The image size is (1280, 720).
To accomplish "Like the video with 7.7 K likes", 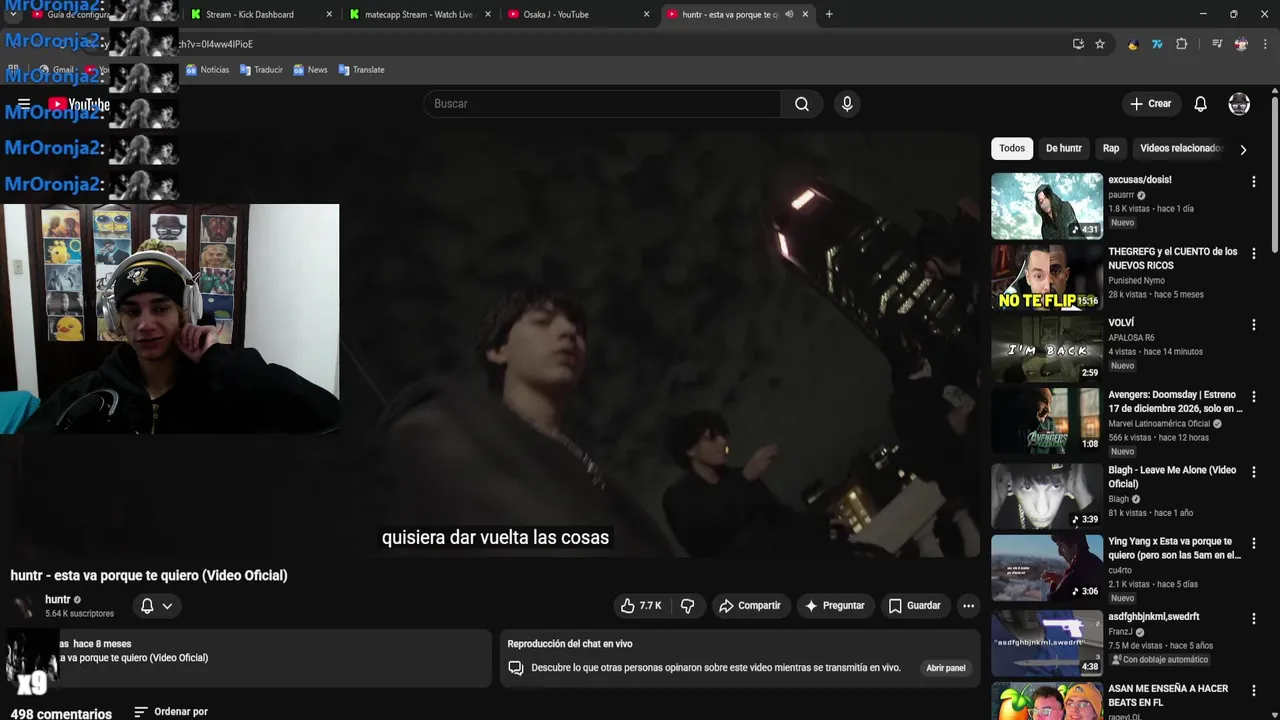I will (x=641, y=605).
